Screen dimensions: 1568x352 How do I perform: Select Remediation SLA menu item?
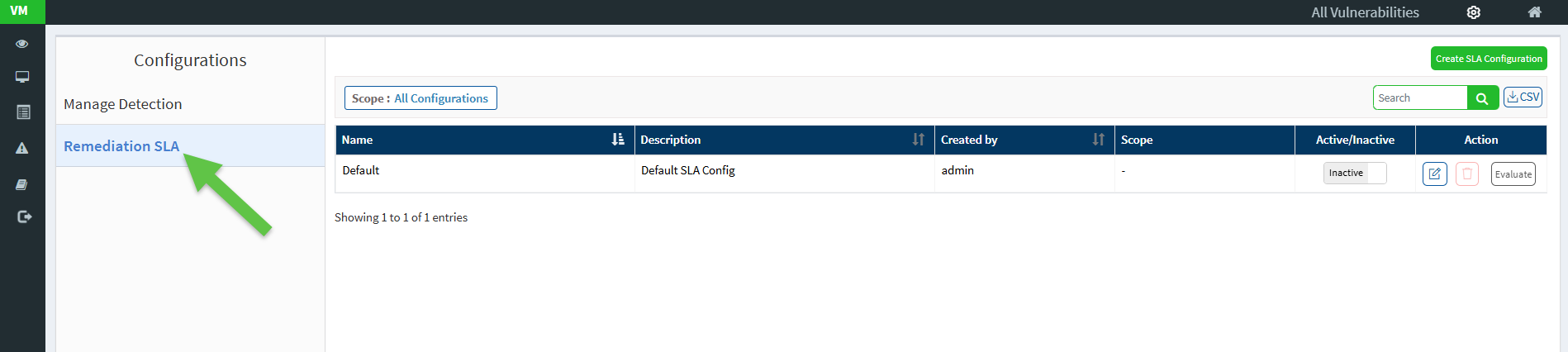[121, 146]
